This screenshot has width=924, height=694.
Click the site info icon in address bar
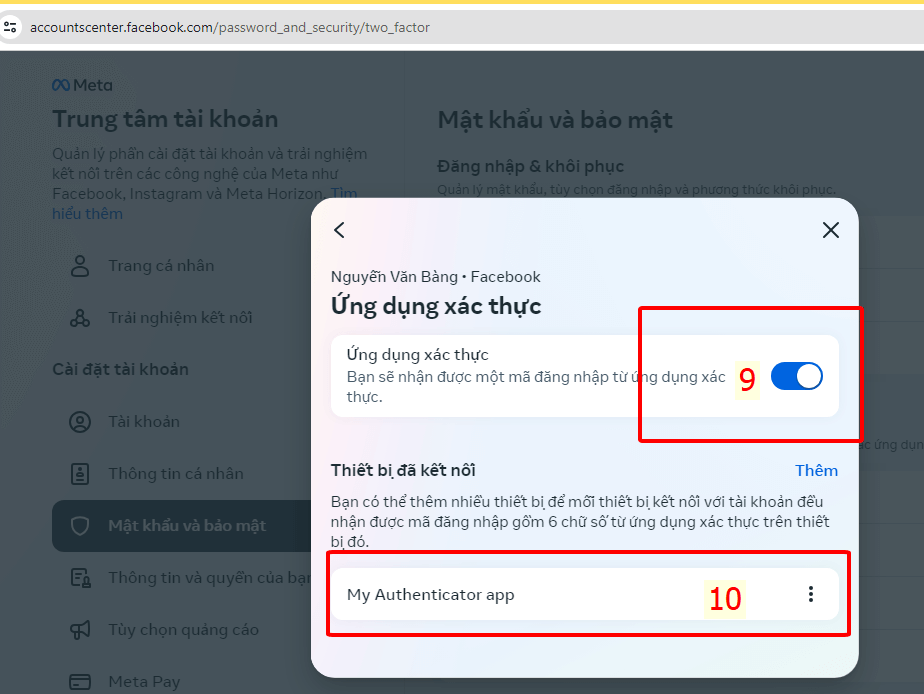click(10, 27)
